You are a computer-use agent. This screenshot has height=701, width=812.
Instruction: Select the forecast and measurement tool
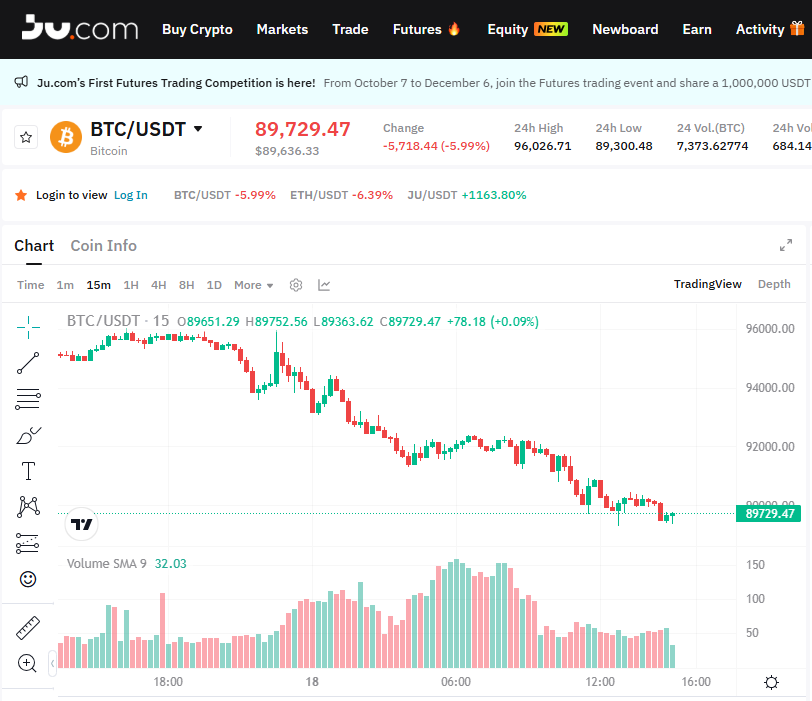[28, 543]
